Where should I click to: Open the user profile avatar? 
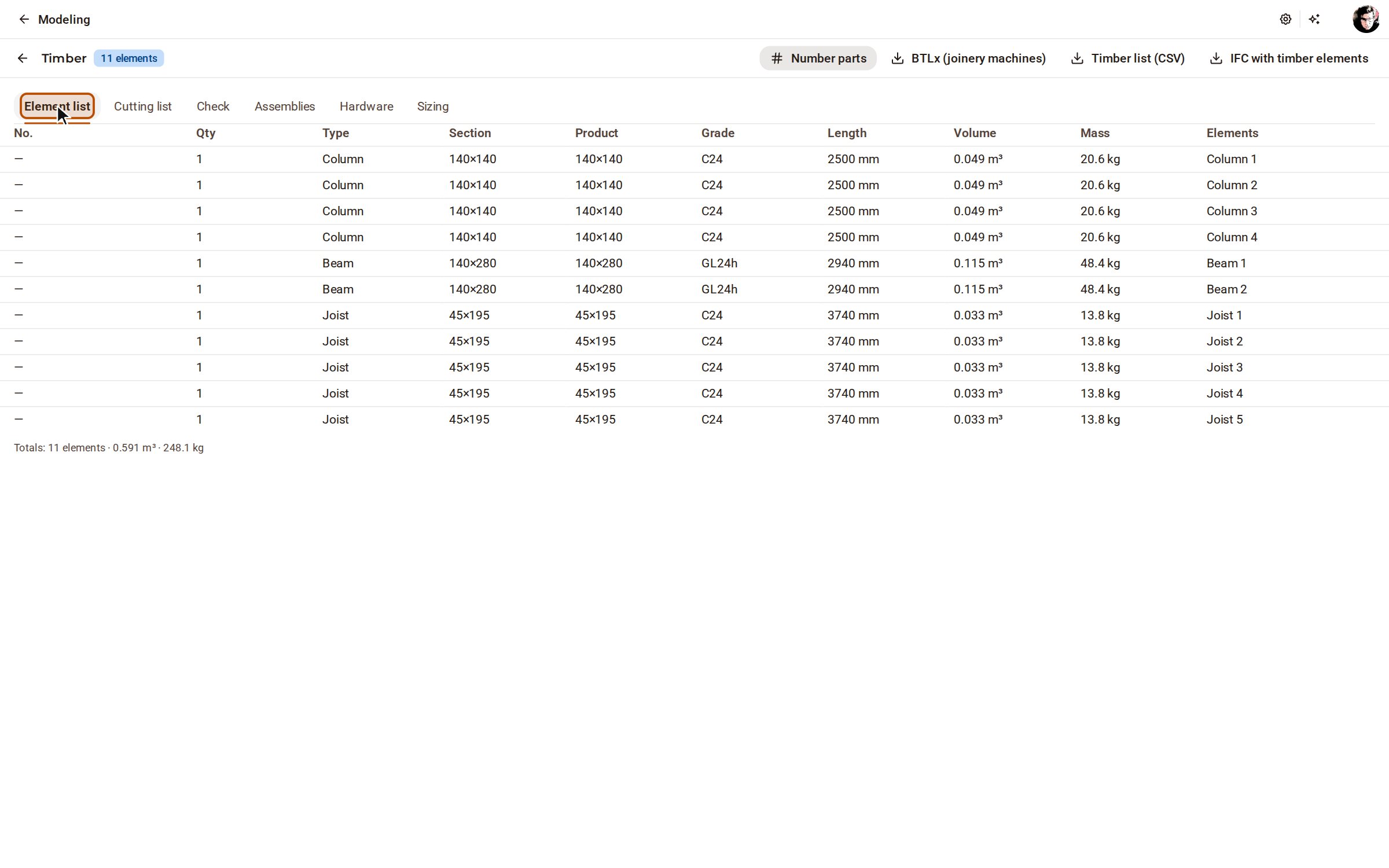pos(1366,19)
